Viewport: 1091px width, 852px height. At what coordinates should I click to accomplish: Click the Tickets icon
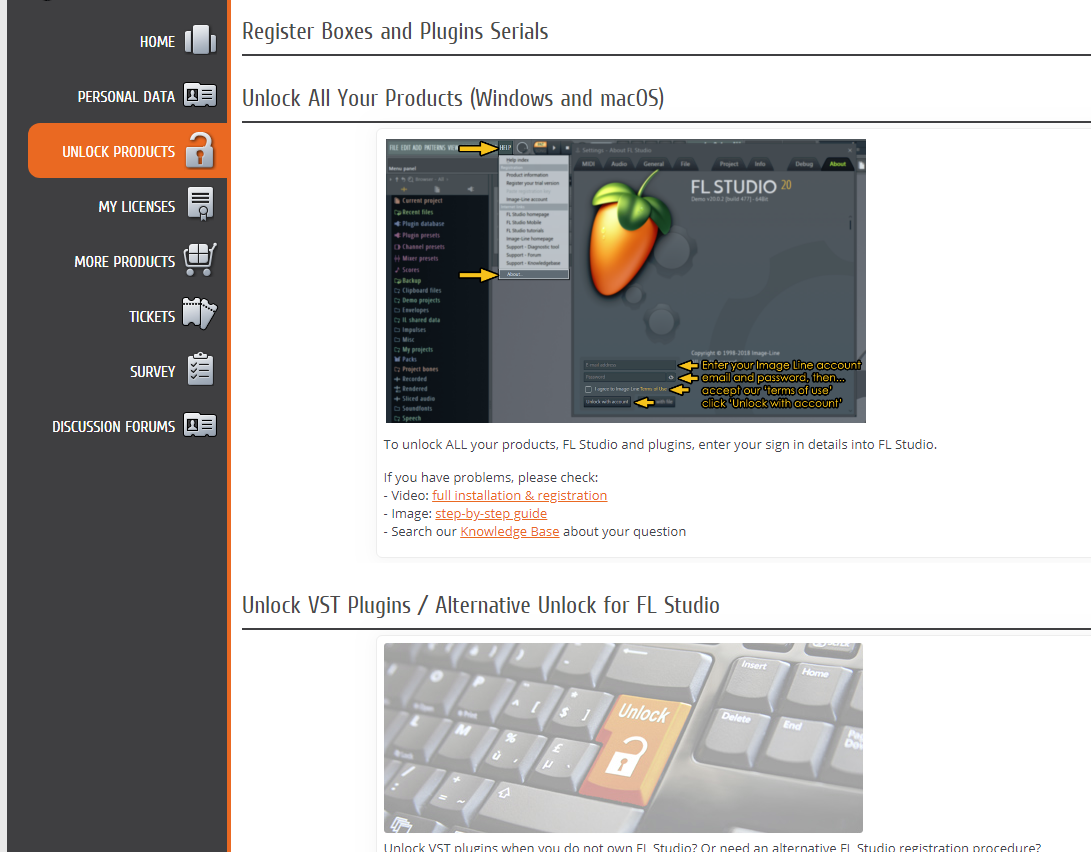(x=200, y=314)
